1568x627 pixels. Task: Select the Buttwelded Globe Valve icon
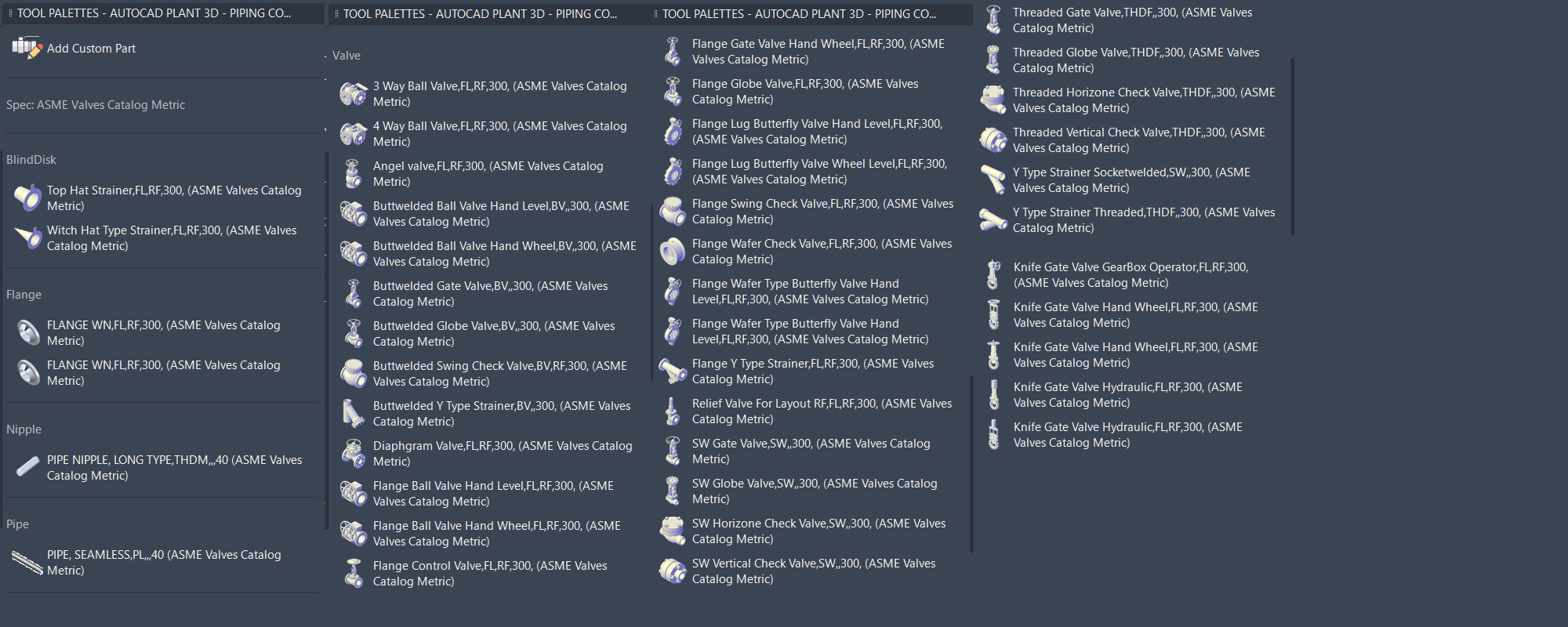coord(354,334)
